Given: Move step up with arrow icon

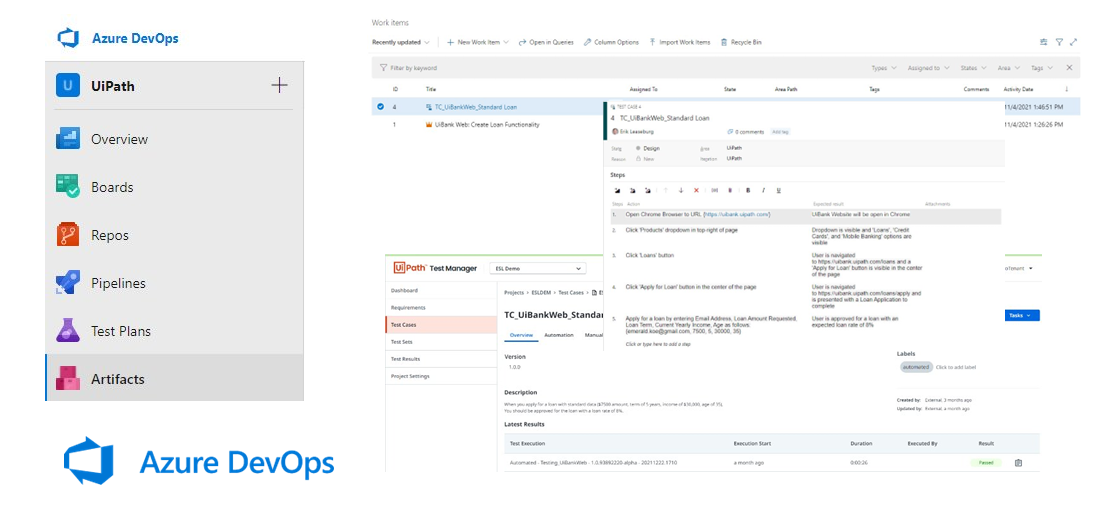Looking at the screenshot, I should [x=665, y=190].
